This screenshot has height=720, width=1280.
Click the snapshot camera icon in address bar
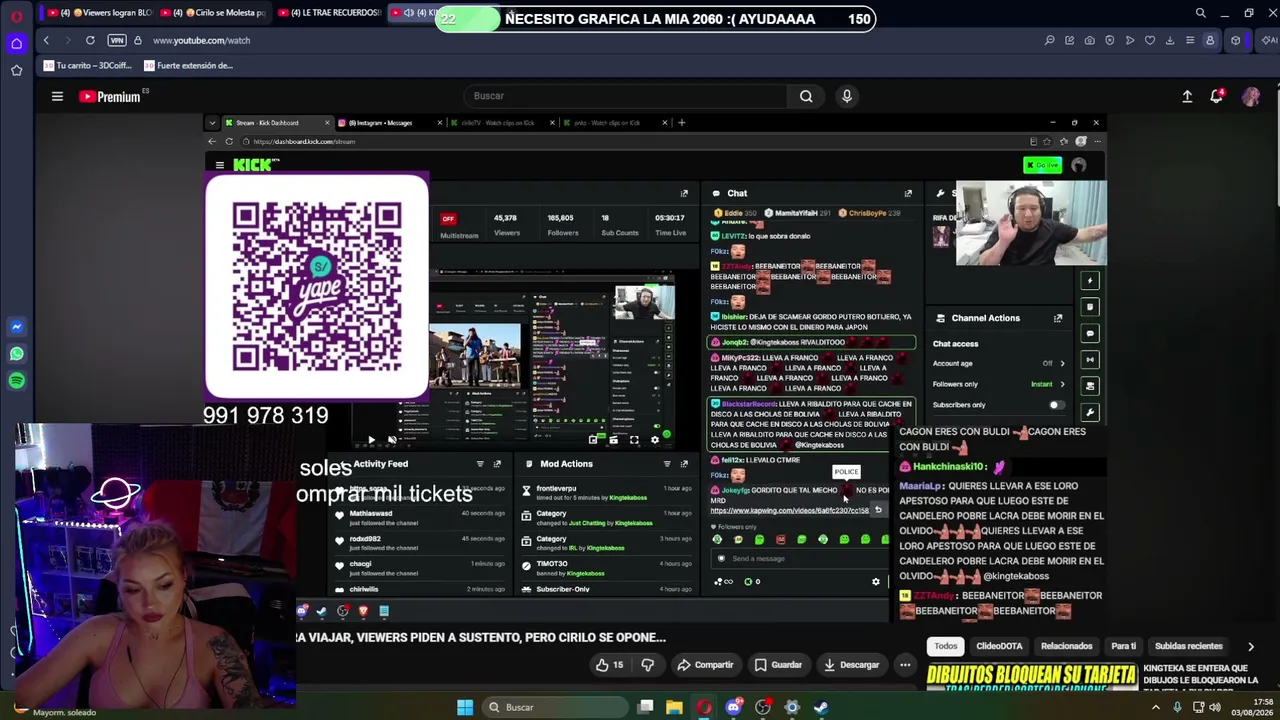click(x=1089, y=40)
